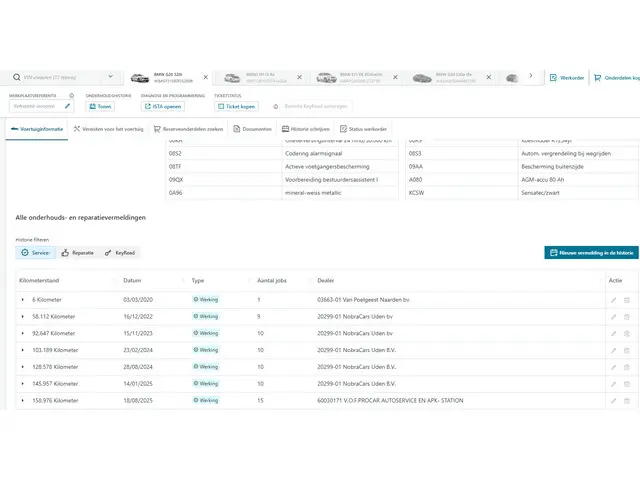This screenshot has height=480, width=640.
Task: Open the Reserveonderdelen zoeken tab
Action: tap(189, 129)
